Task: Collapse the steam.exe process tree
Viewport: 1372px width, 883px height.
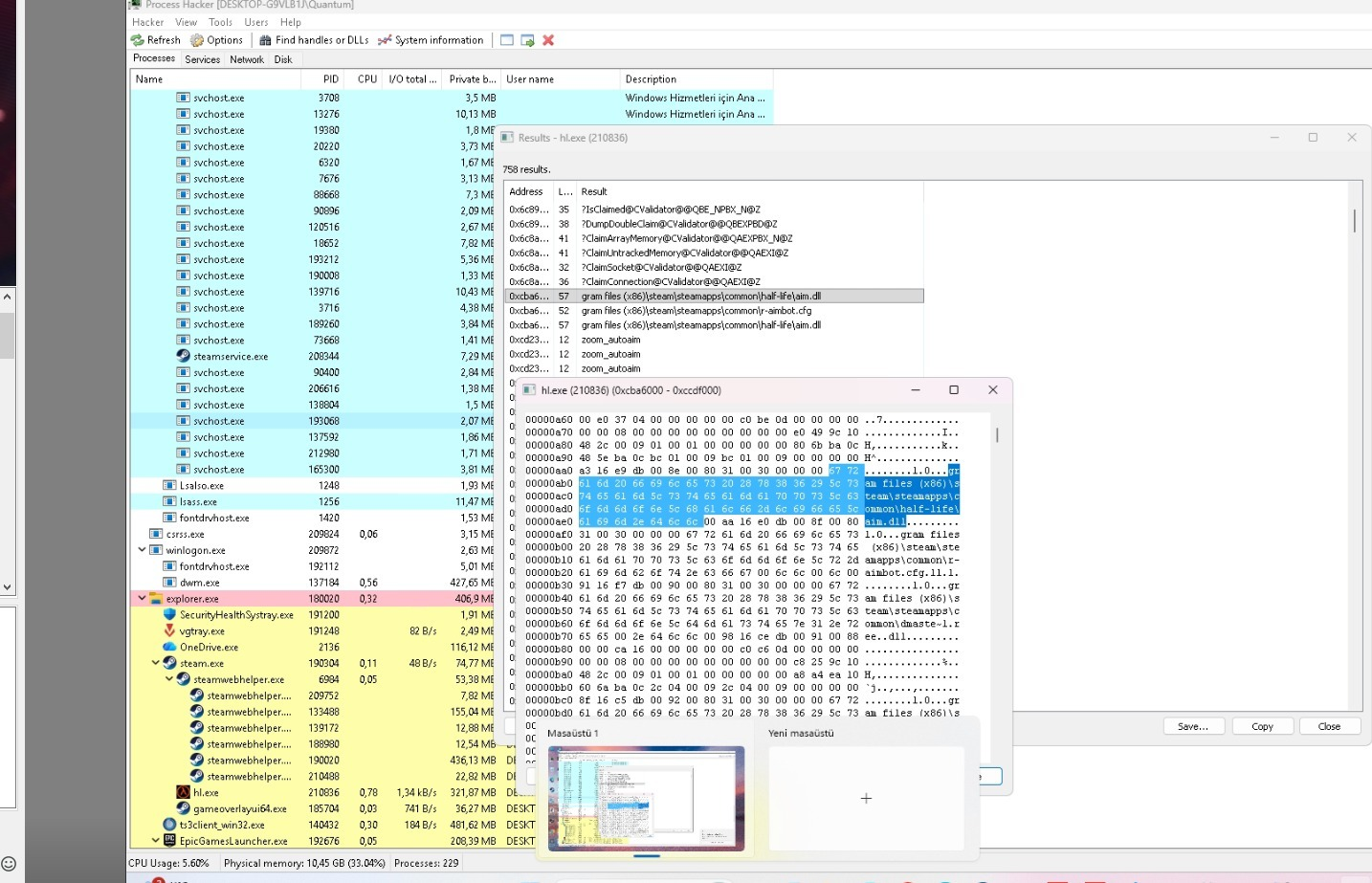Action: coord(156,663)
